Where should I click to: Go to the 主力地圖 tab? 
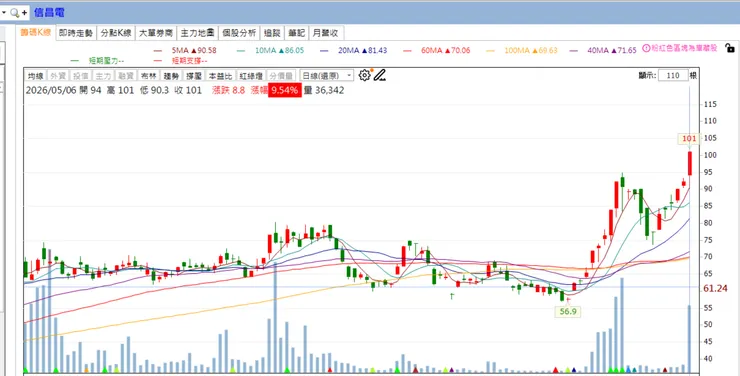pos(197,33)
